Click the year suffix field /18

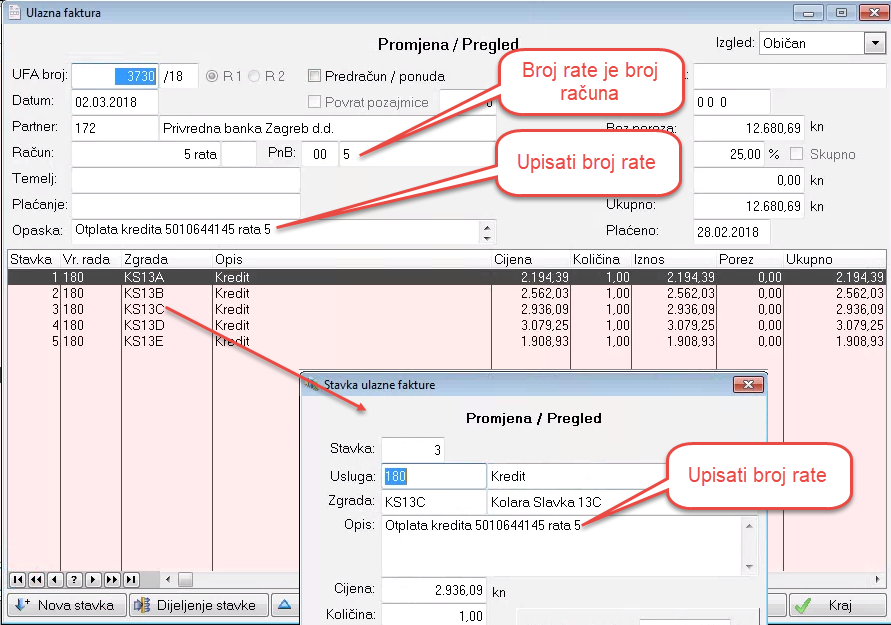(x=178, y=76)
